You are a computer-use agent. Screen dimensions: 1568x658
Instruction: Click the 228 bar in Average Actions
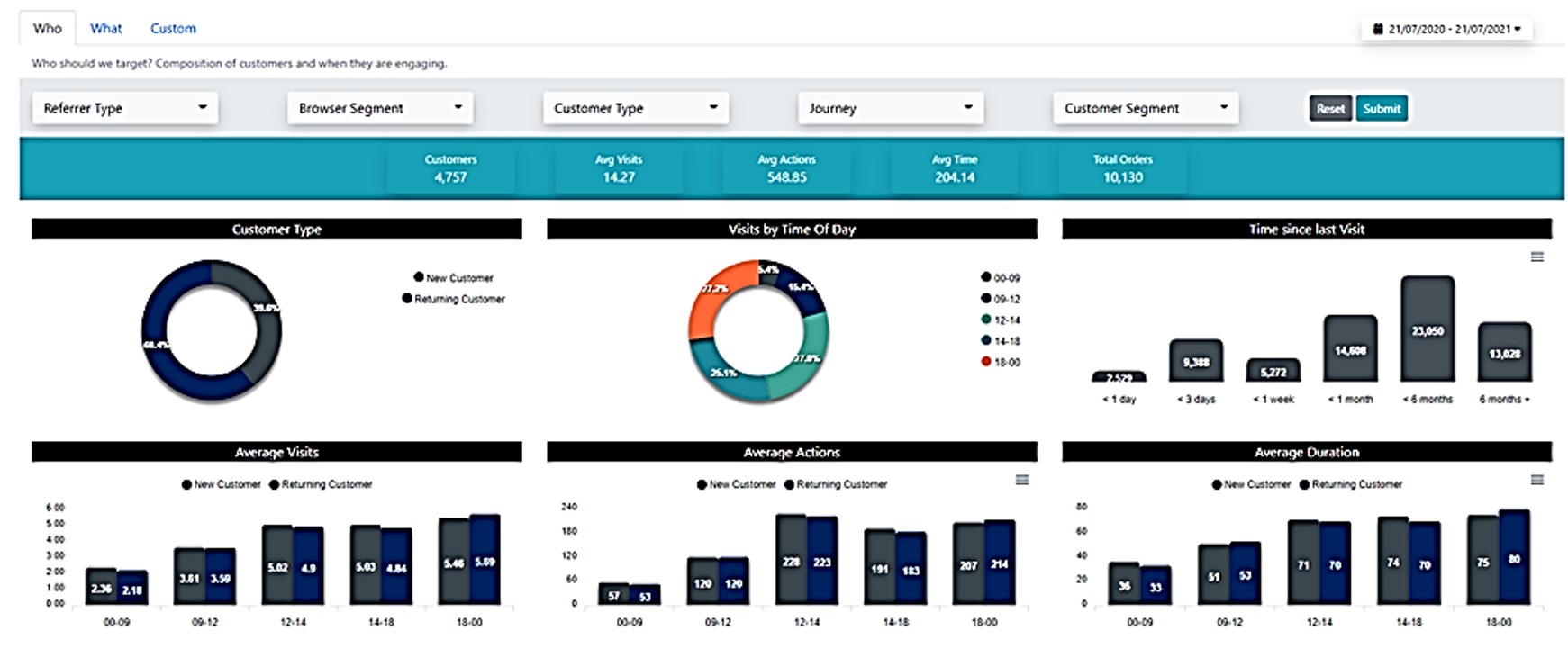(x=792, y=559)
